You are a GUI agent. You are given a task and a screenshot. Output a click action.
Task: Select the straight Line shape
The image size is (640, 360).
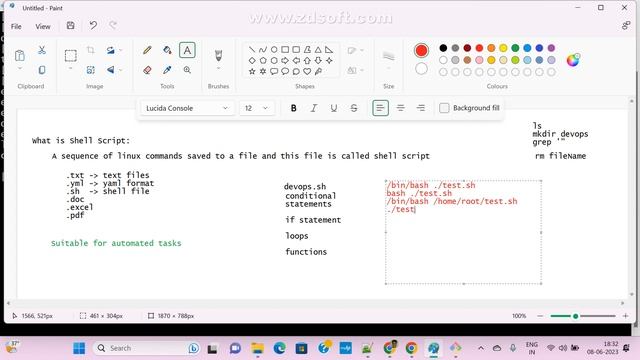coord(252,50)
